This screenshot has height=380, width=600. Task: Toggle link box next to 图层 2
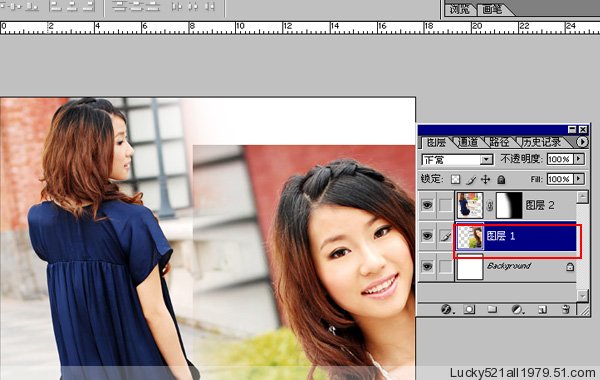[445, 205]
